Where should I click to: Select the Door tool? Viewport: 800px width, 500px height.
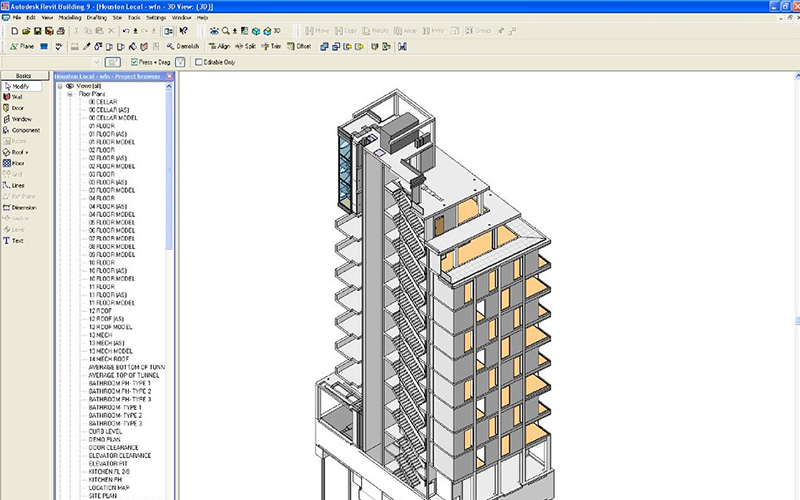[17, 108]
